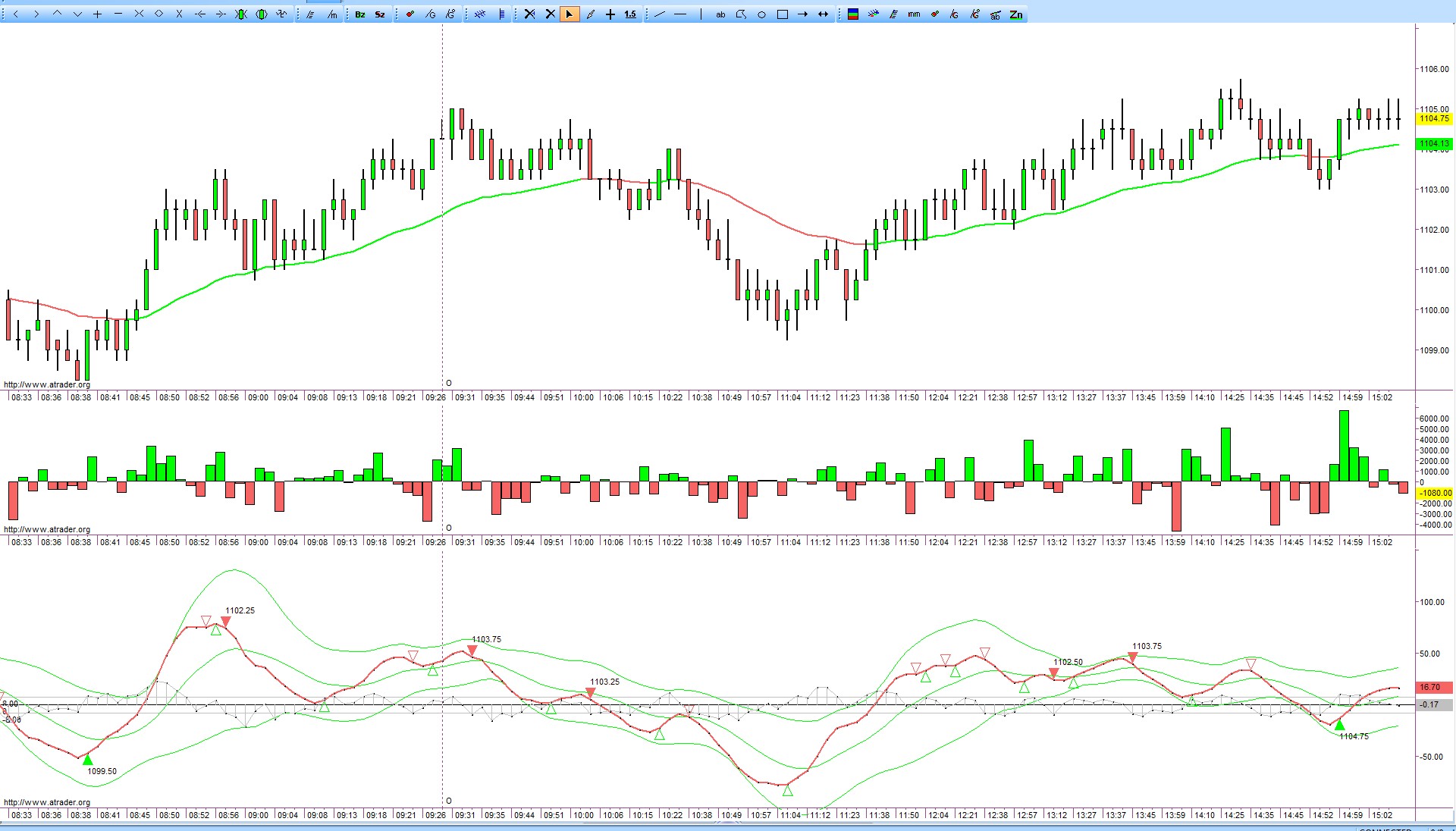Click the down caret toolbar icon
1456x831 pixels.
[77, 14]
